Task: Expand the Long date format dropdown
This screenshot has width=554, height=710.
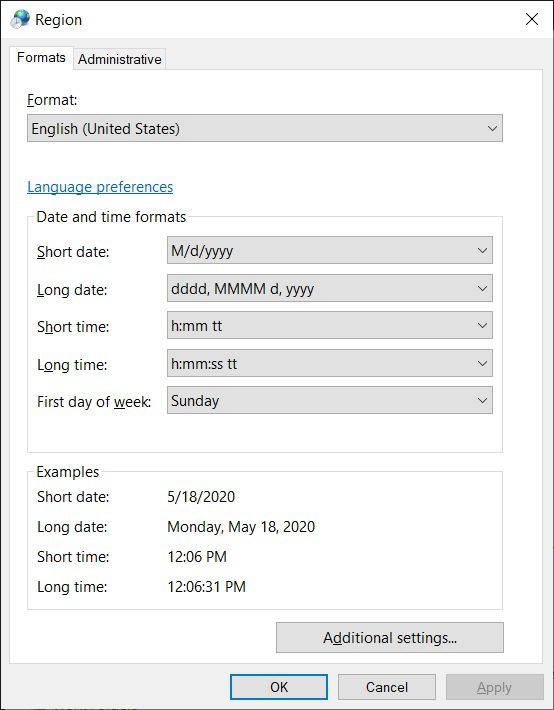Action: click(x=330, y=288)
